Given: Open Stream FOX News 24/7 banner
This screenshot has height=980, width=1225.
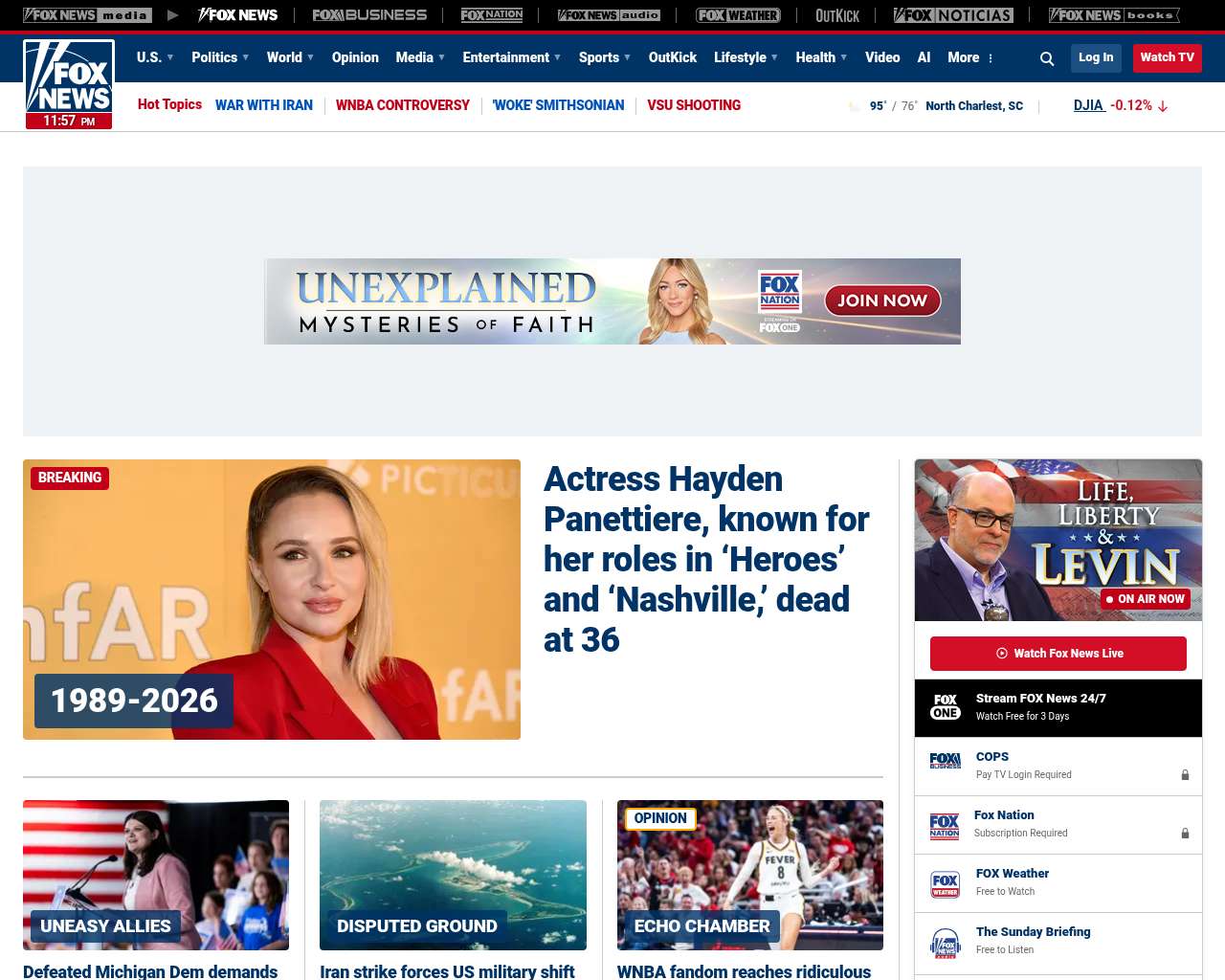Looking at the screenshot, I should click(1058, 708).
